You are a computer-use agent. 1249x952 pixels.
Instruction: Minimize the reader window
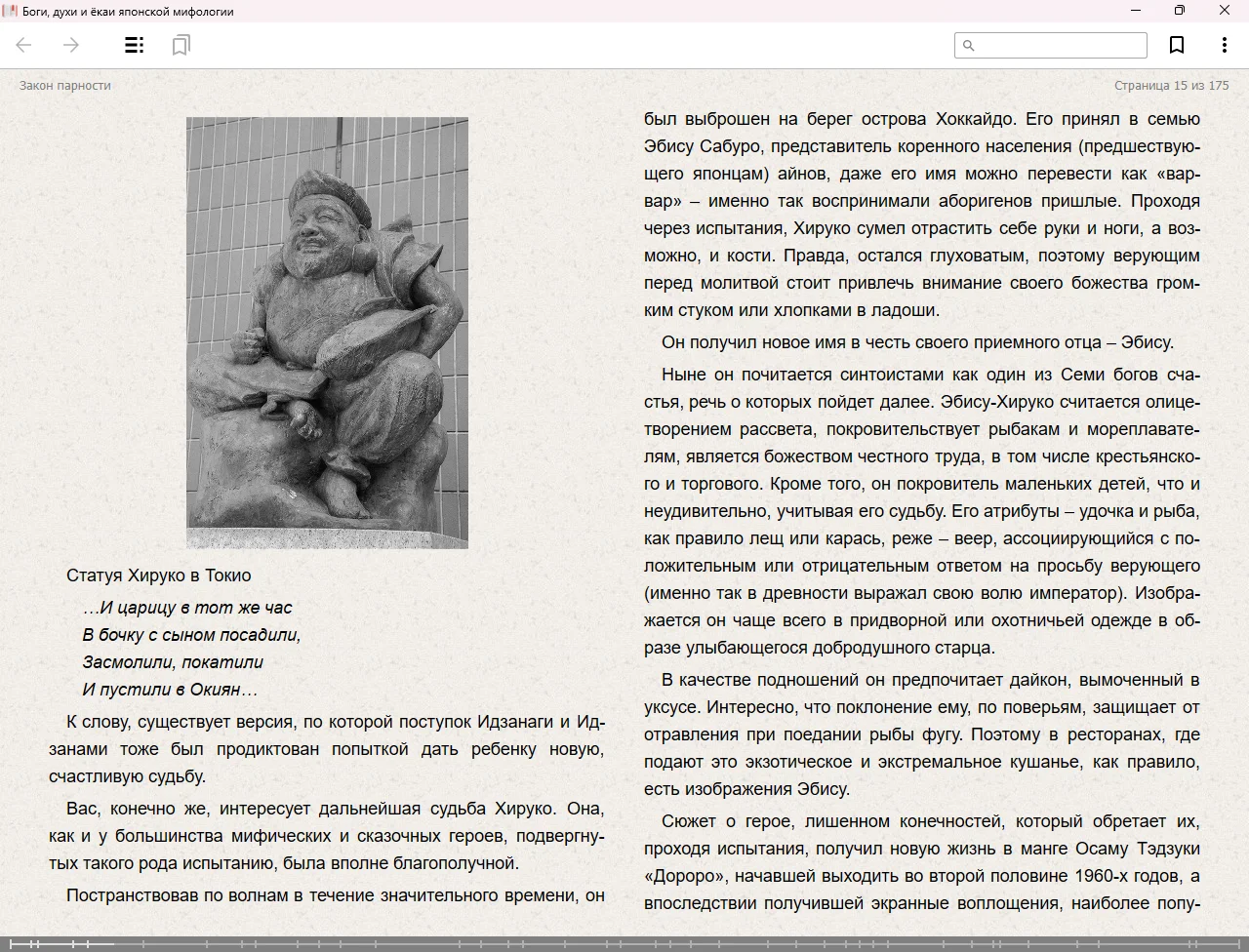click(1136, 11)
